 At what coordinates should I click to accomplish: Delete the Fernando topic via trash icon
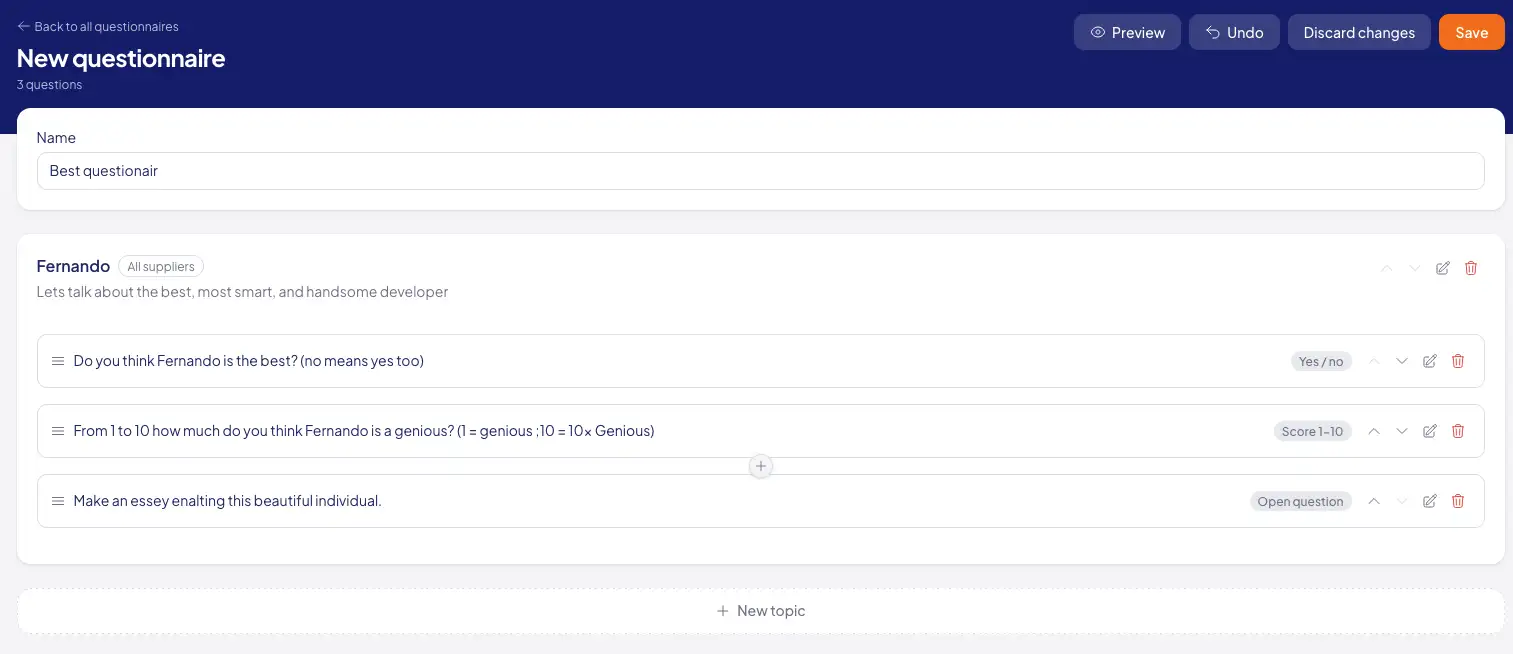[x=1470, y=268]
